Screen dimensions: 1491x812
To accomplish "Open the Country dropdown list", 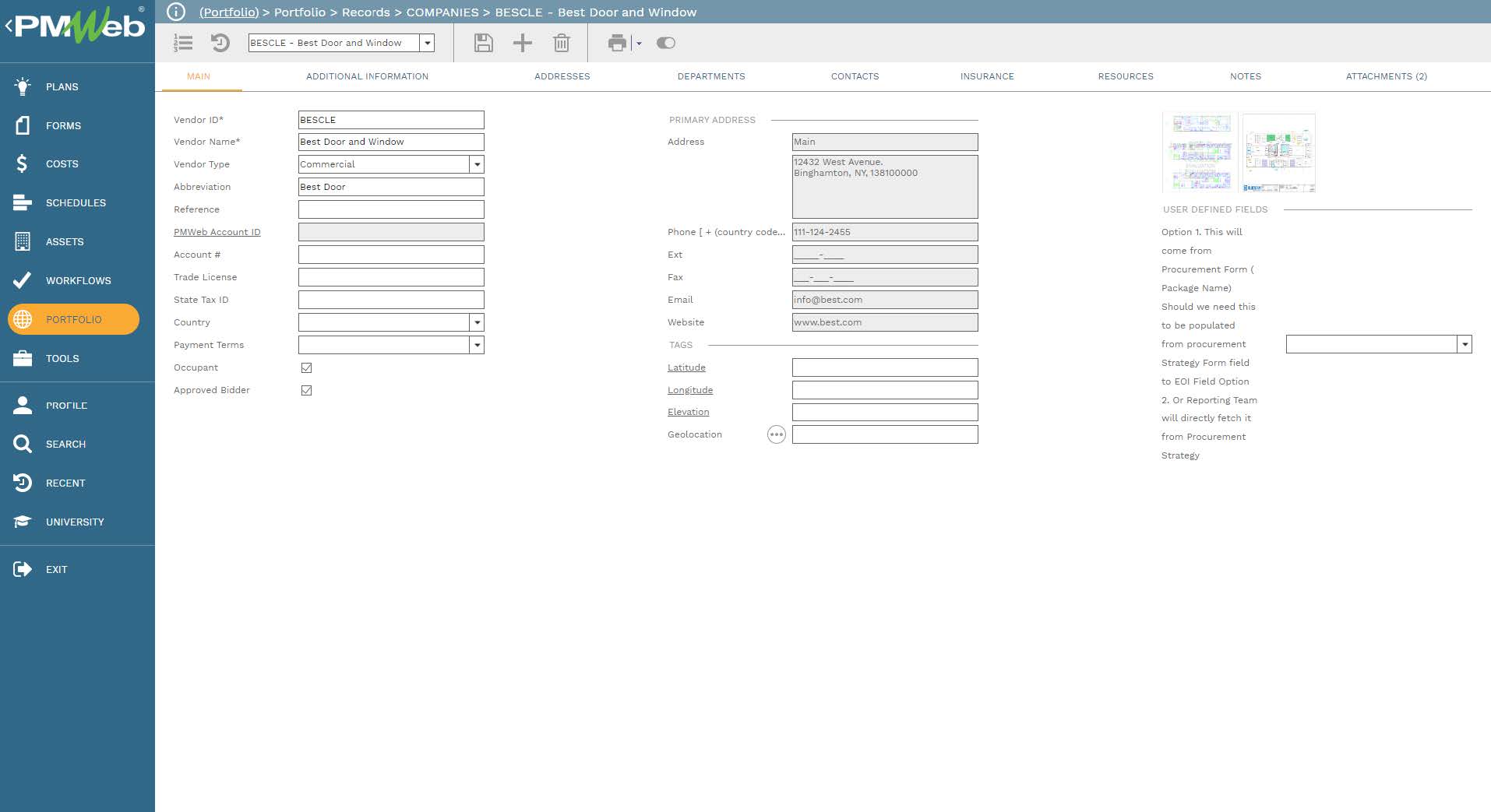I will [x=477, y=322].
